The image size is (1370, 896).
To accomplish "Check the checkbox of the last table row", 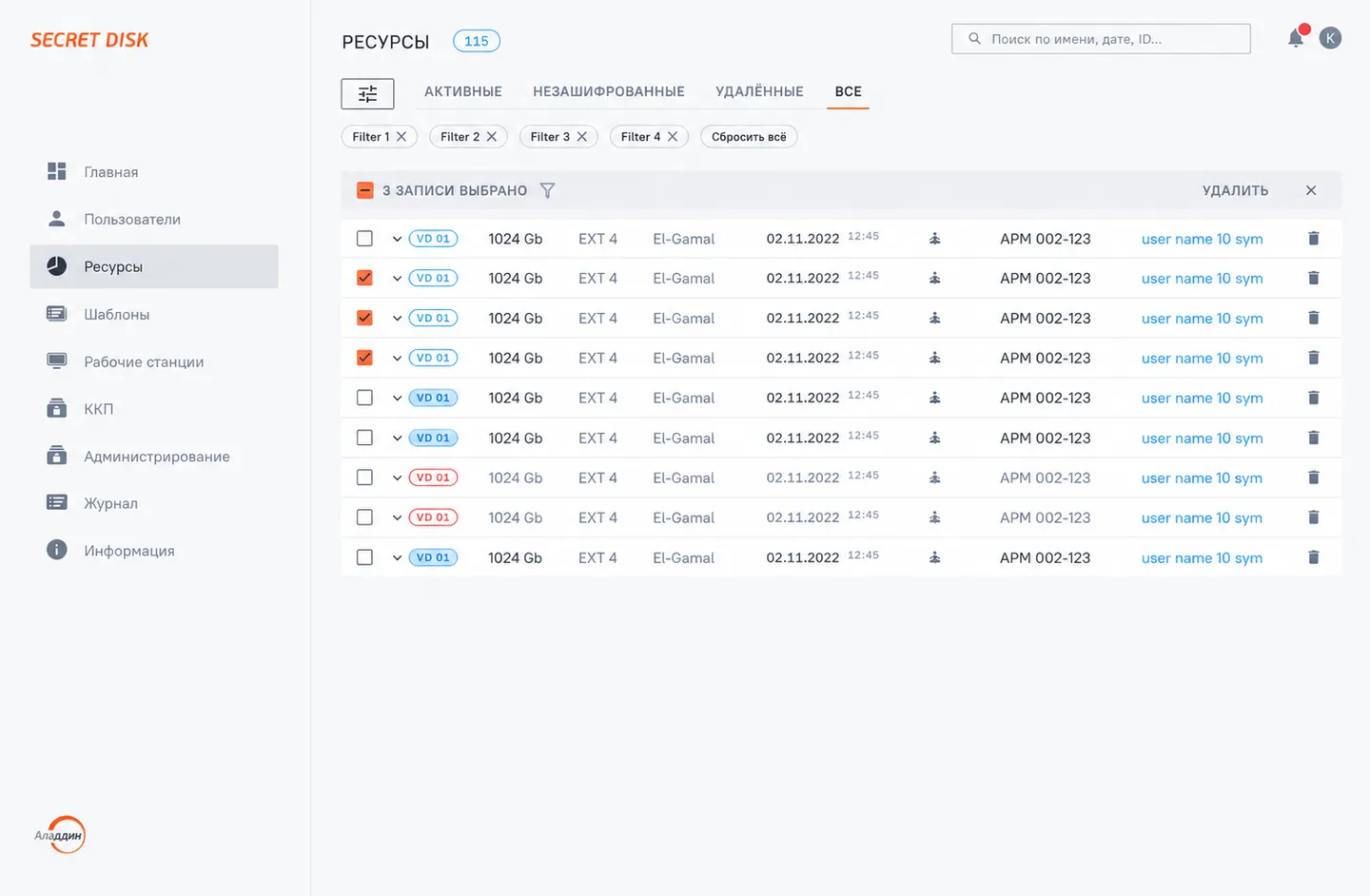I will pyautogui.click(x=364, y=557).
